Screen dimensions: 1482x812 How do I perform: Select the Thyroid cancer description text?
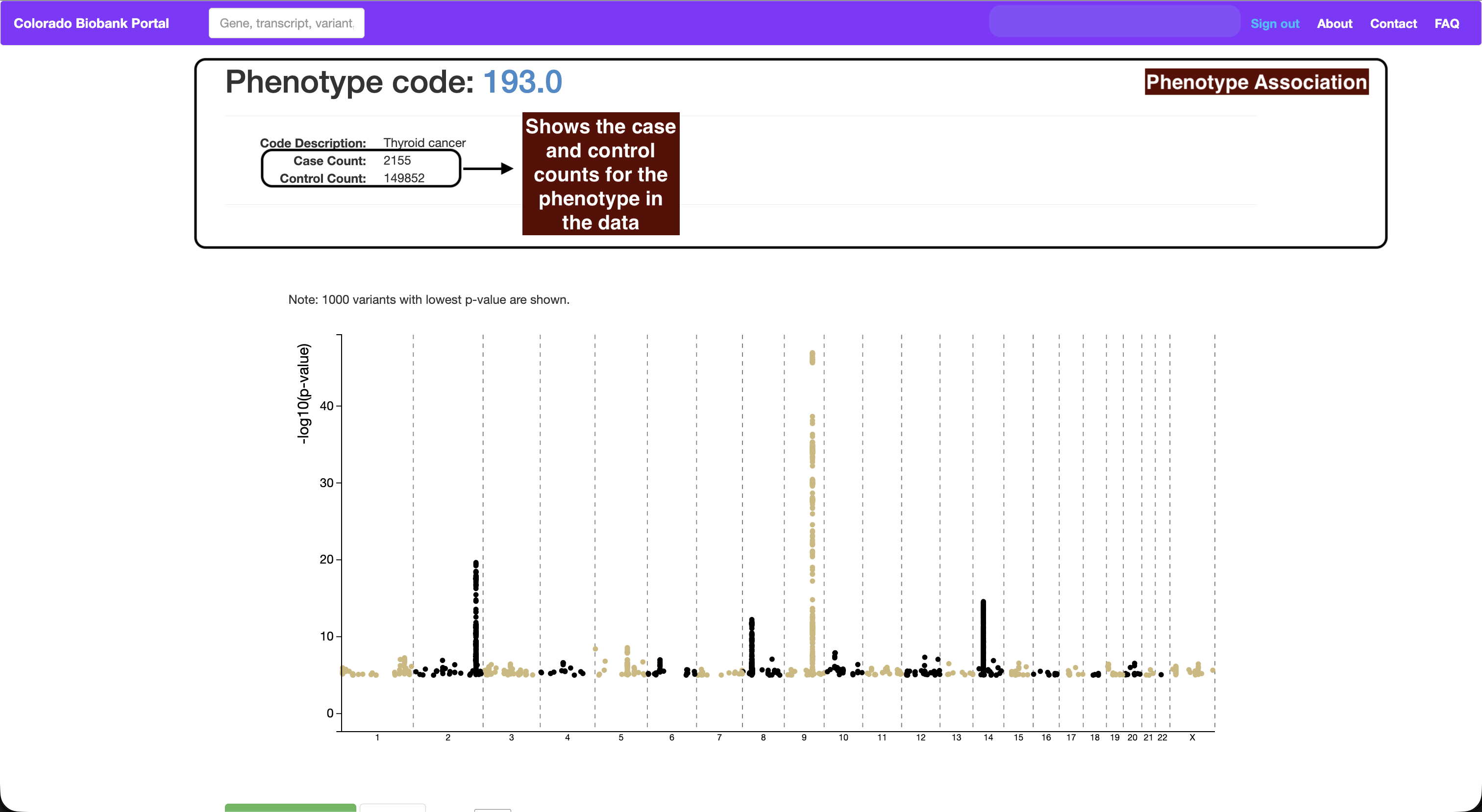point(424,143)
